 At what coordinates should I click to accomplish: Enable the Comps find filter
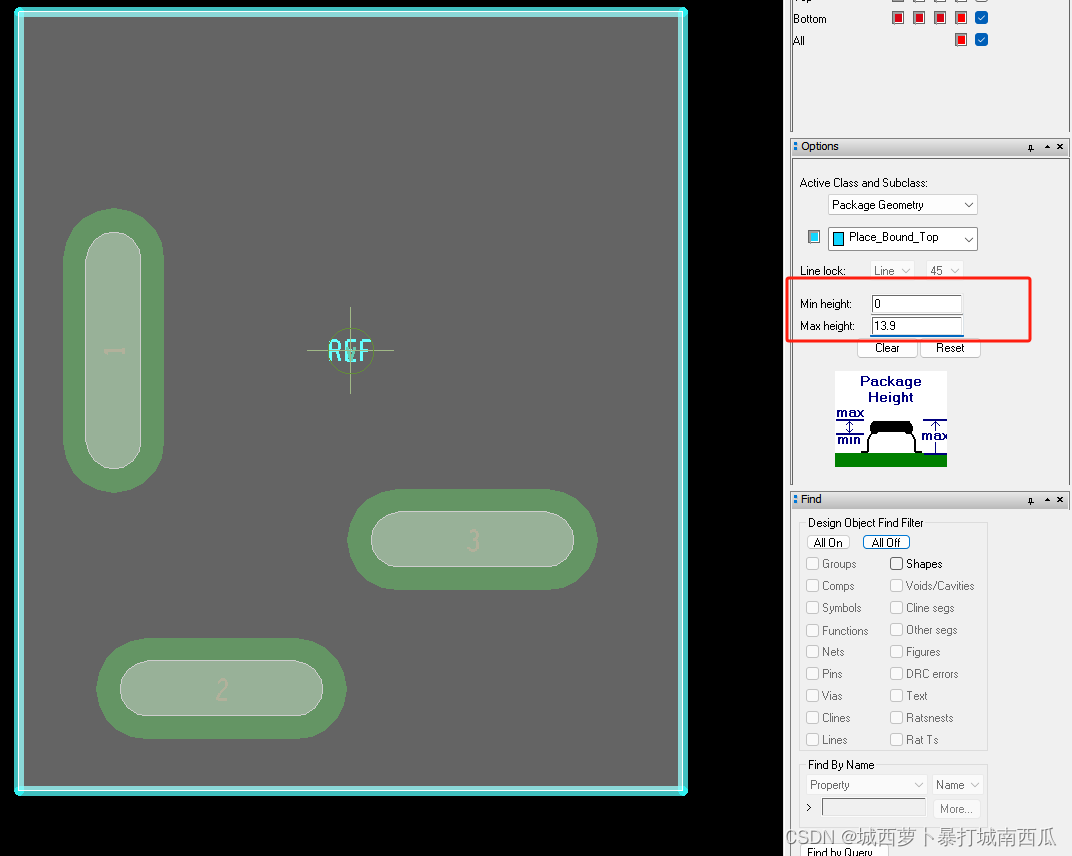(x=812, y=585)
